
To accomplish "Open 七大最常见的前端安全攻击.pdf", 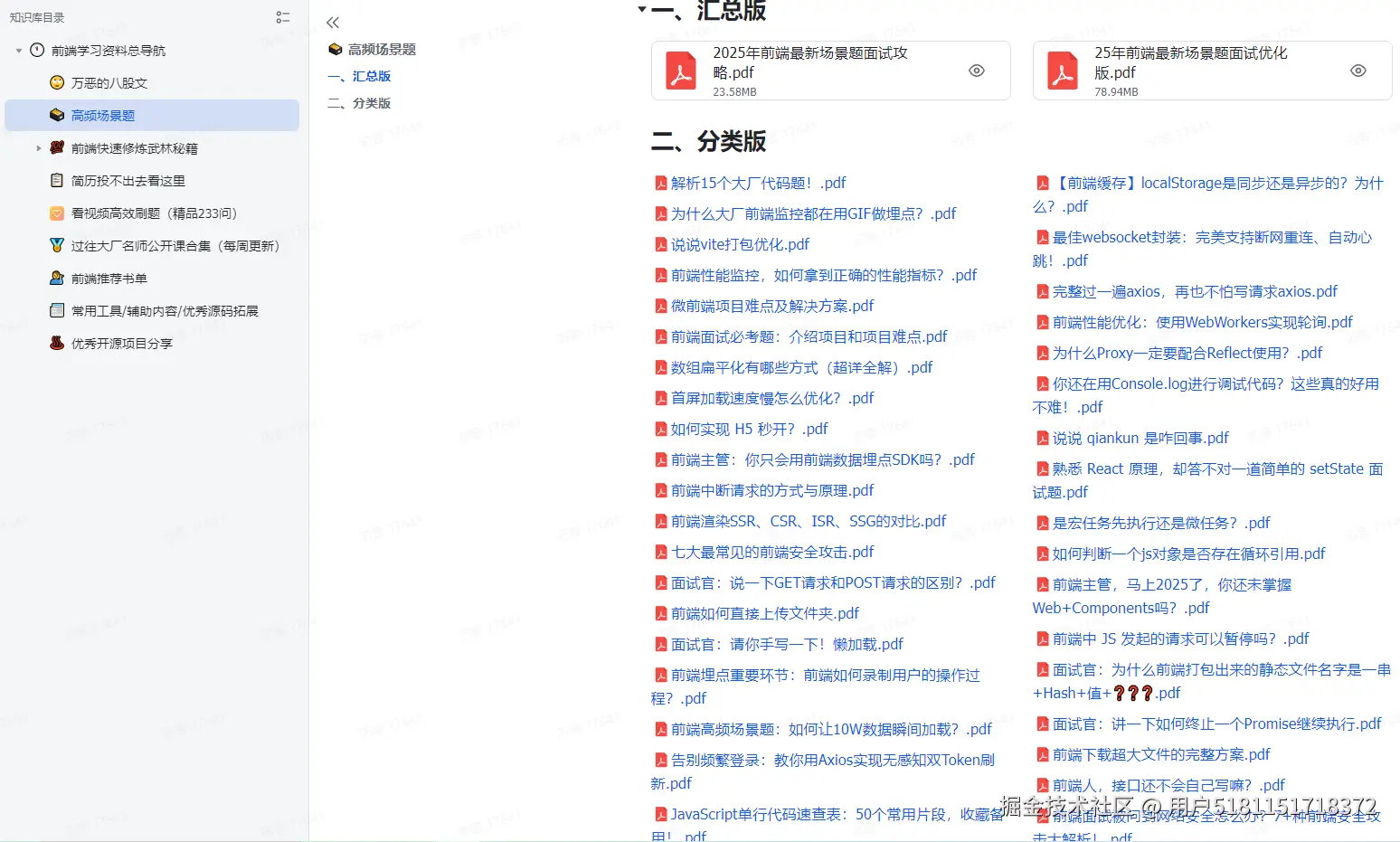I will pyautogui.click(x=772, y=552).
